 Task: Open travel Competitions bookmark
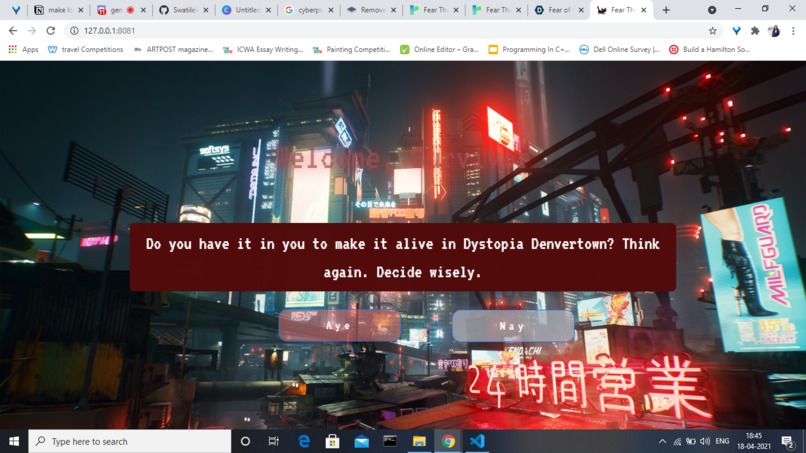tap(85, 49)
